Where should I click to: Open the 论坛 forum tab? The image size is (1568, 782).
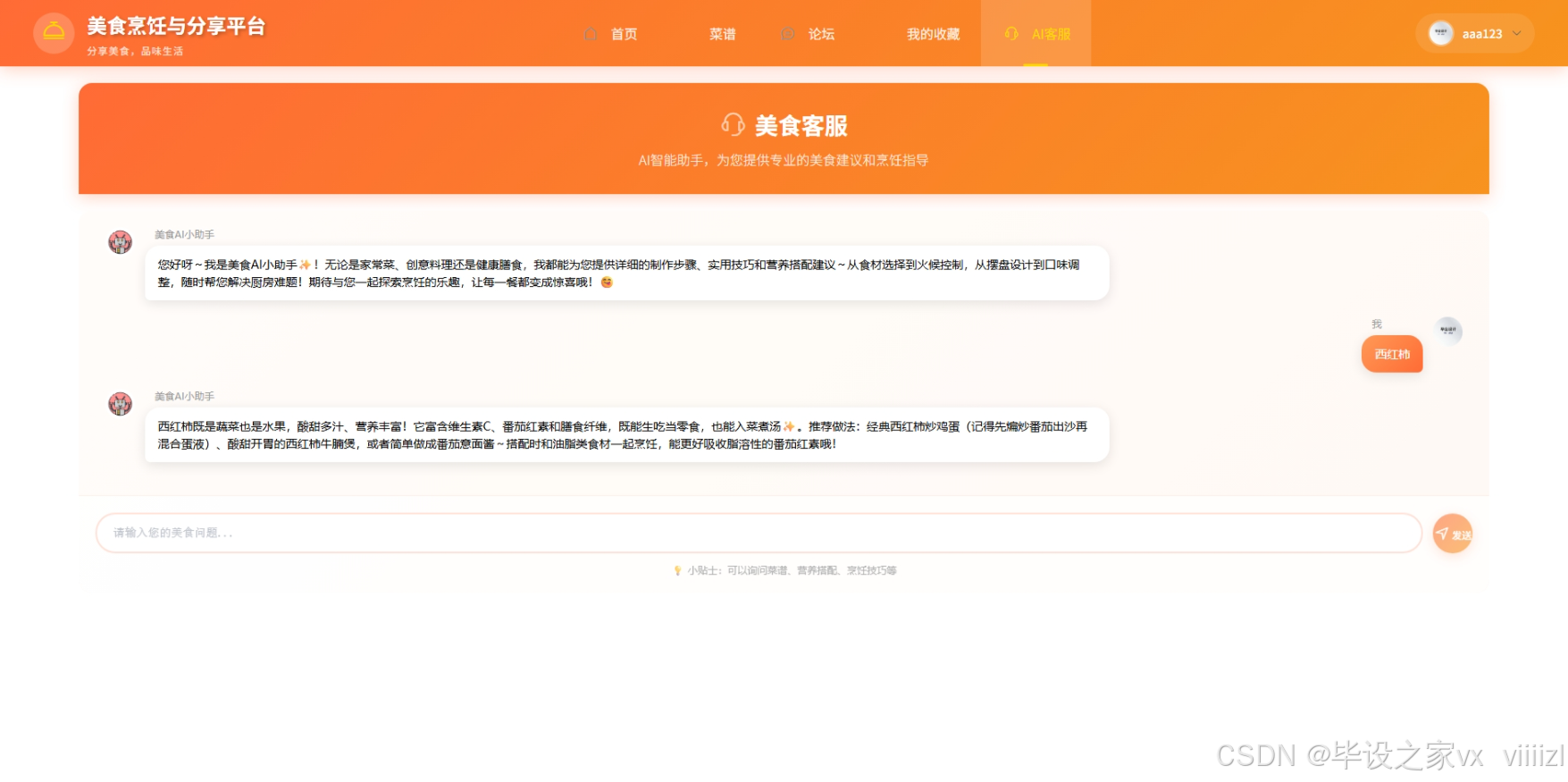tap(821, 34)
